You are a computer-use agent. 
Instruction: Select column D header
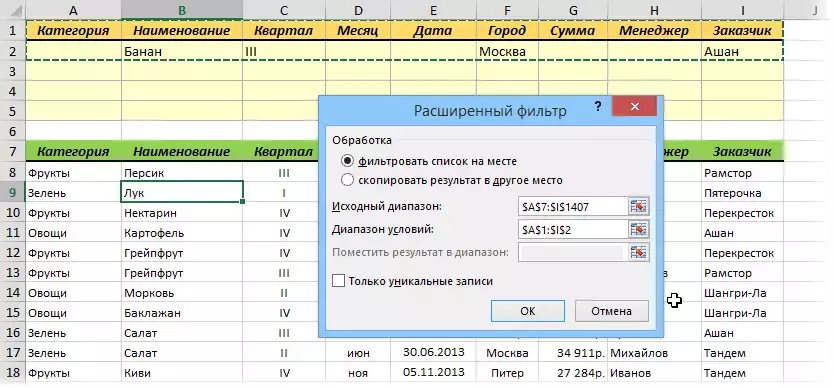point(358,10)
